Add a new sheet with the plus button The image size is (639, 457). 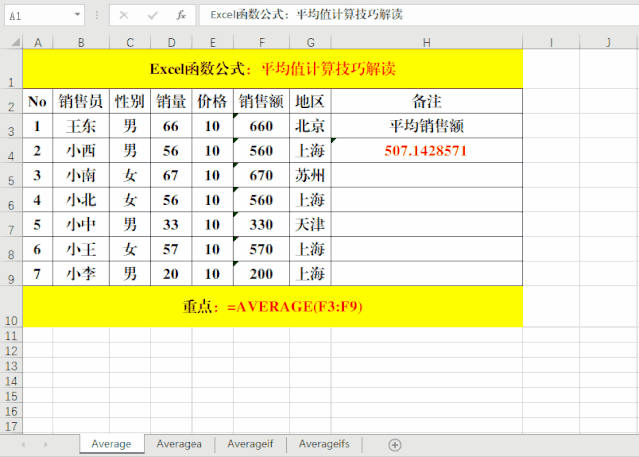pos(395,444)
